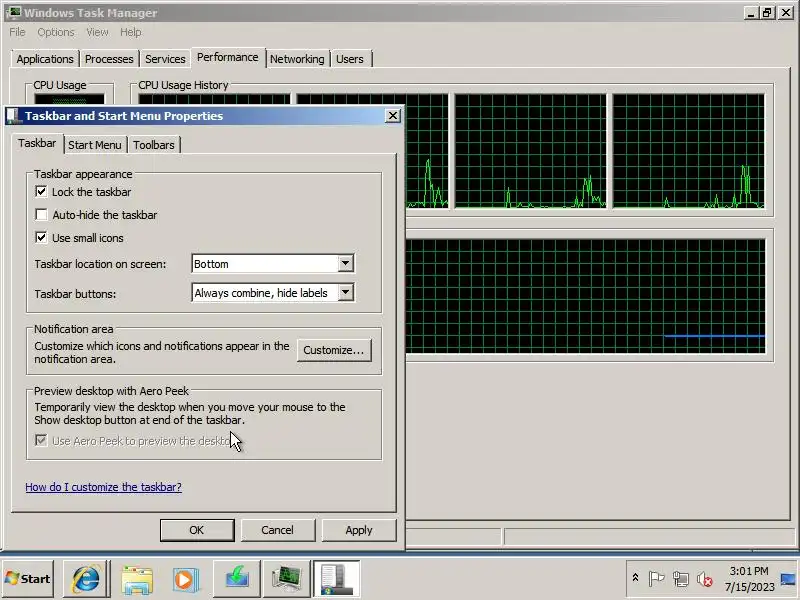Open Task Manager Help menu
The height and width of the screenshot is (600, 800).
[x=131, y=32]
